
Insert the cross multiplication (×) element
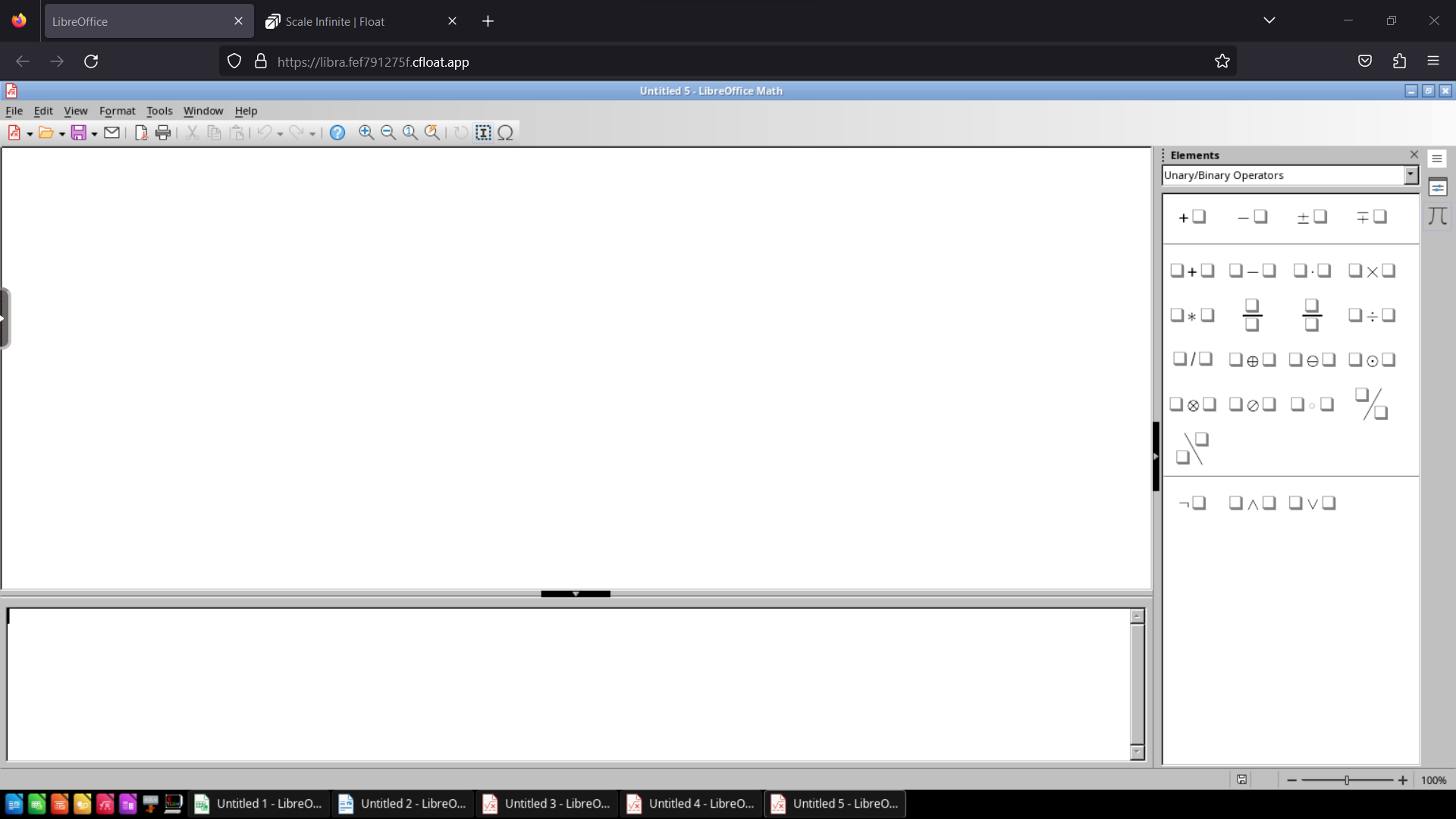[x=1372, y=271]
